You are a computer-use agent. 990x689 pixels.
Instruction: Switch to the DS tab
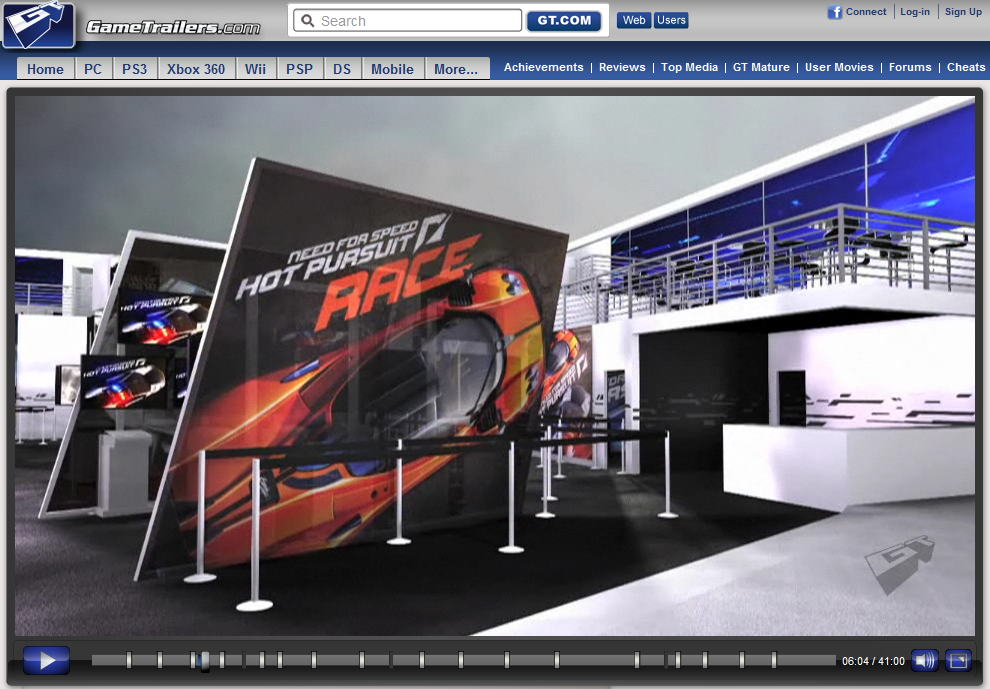342,69
